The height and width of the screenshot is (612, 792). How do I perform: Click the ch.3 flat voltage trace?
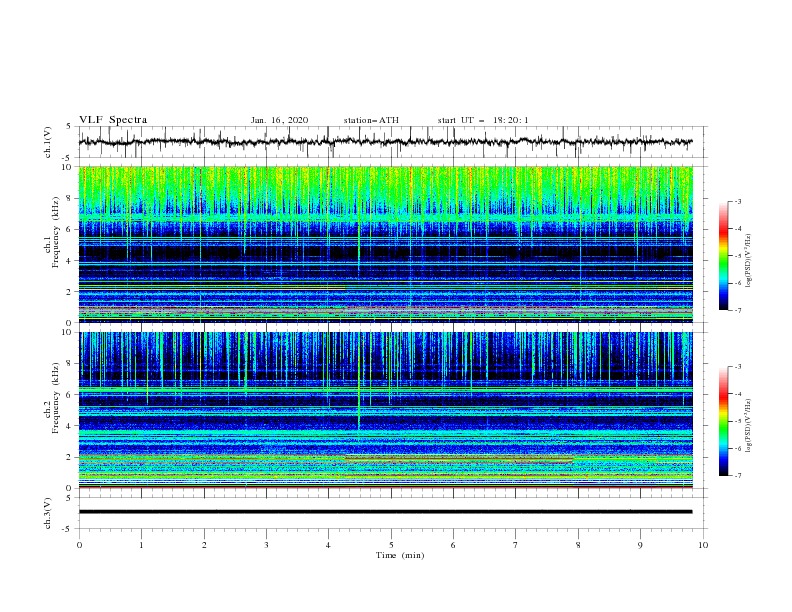click(x=385, y=512)
